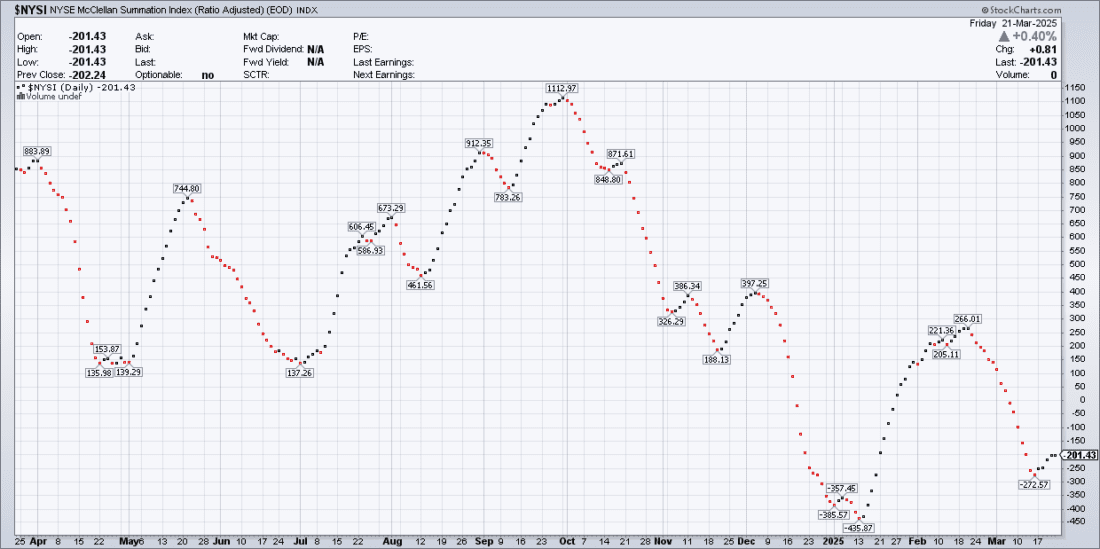The height and width of the screenshot is (549, 1100).
Task: Click the 266.01 February high label
Action: [967, 319]
